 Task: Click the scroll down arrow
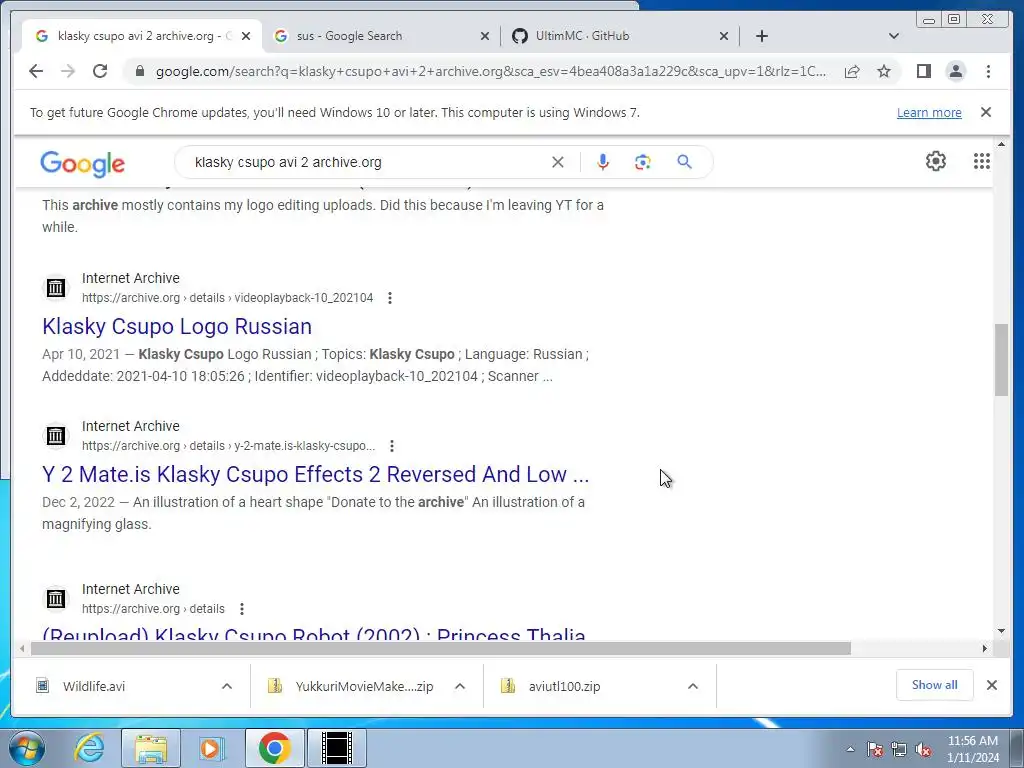[x=1002, y=631]
